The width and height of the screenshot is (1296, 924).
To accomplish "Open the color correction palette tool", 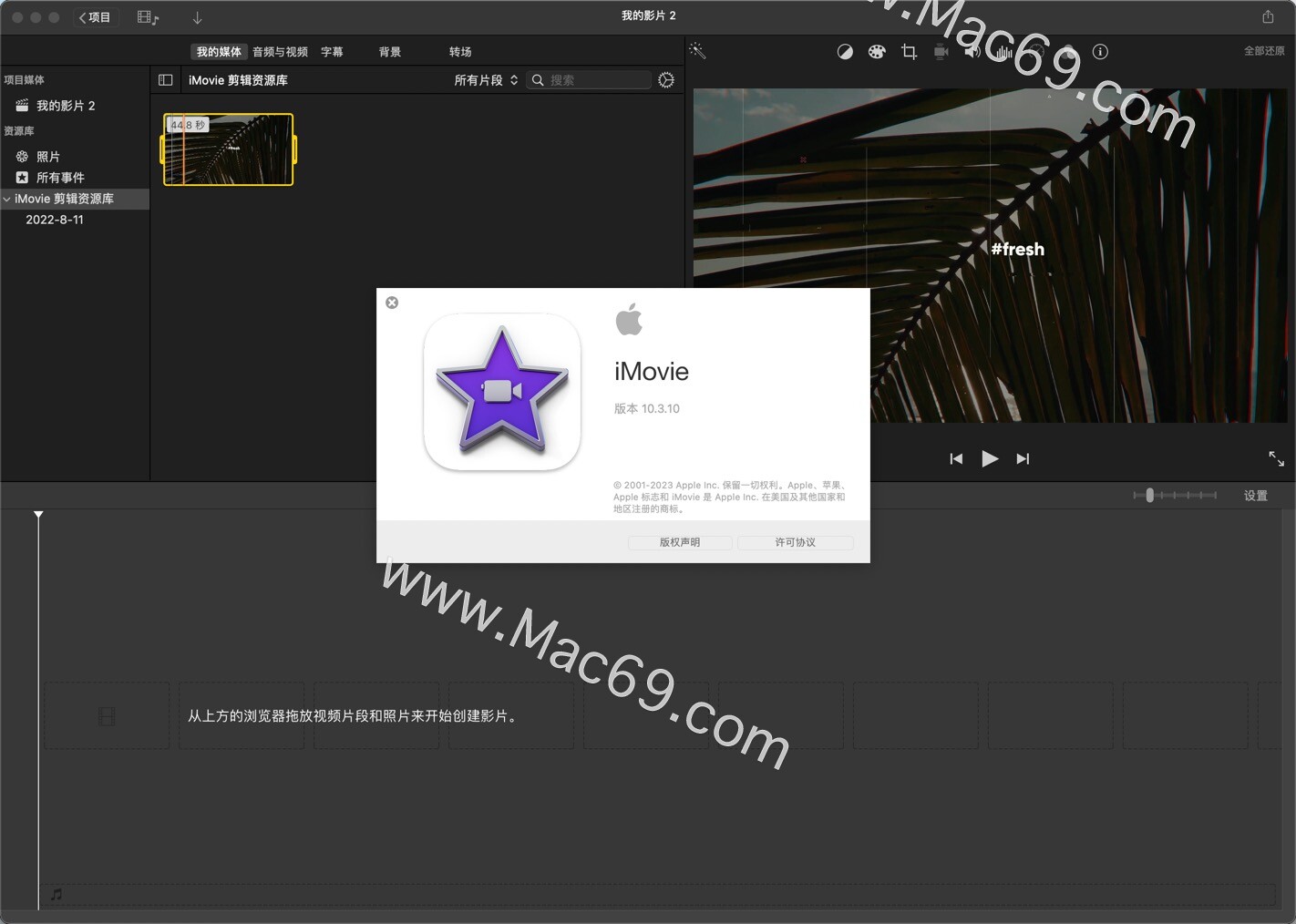I will 877,52.
